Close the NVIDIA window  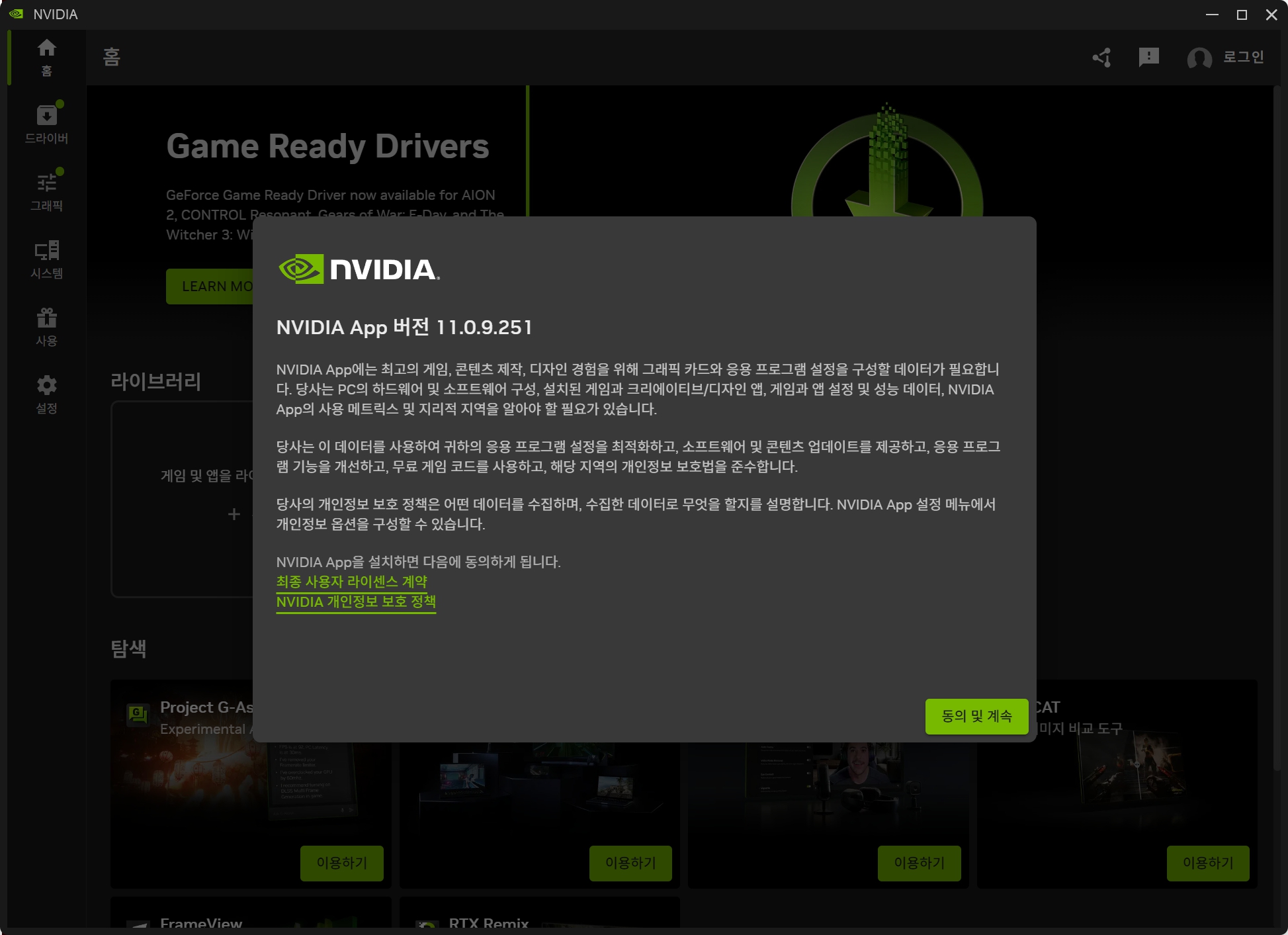pyautogui.click(x=1271, y=15)
